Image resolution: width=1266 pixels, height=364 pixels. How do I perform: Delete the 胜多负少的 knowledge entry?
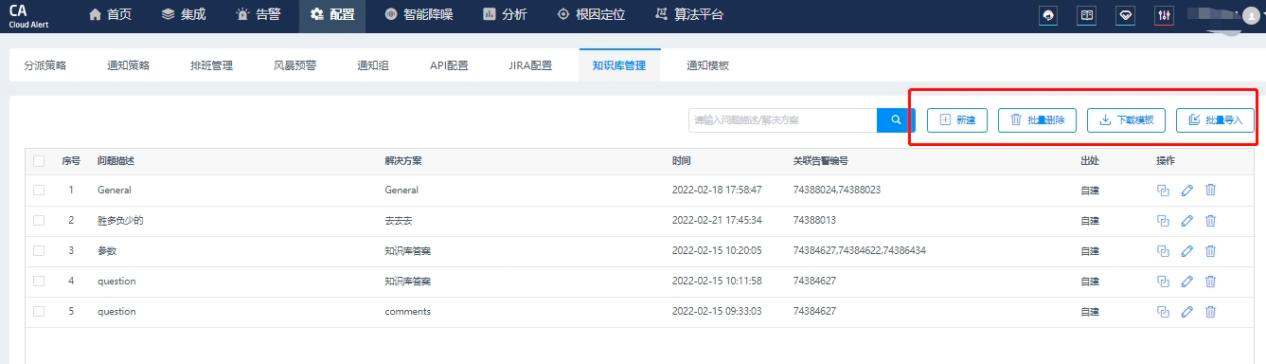1210,220
